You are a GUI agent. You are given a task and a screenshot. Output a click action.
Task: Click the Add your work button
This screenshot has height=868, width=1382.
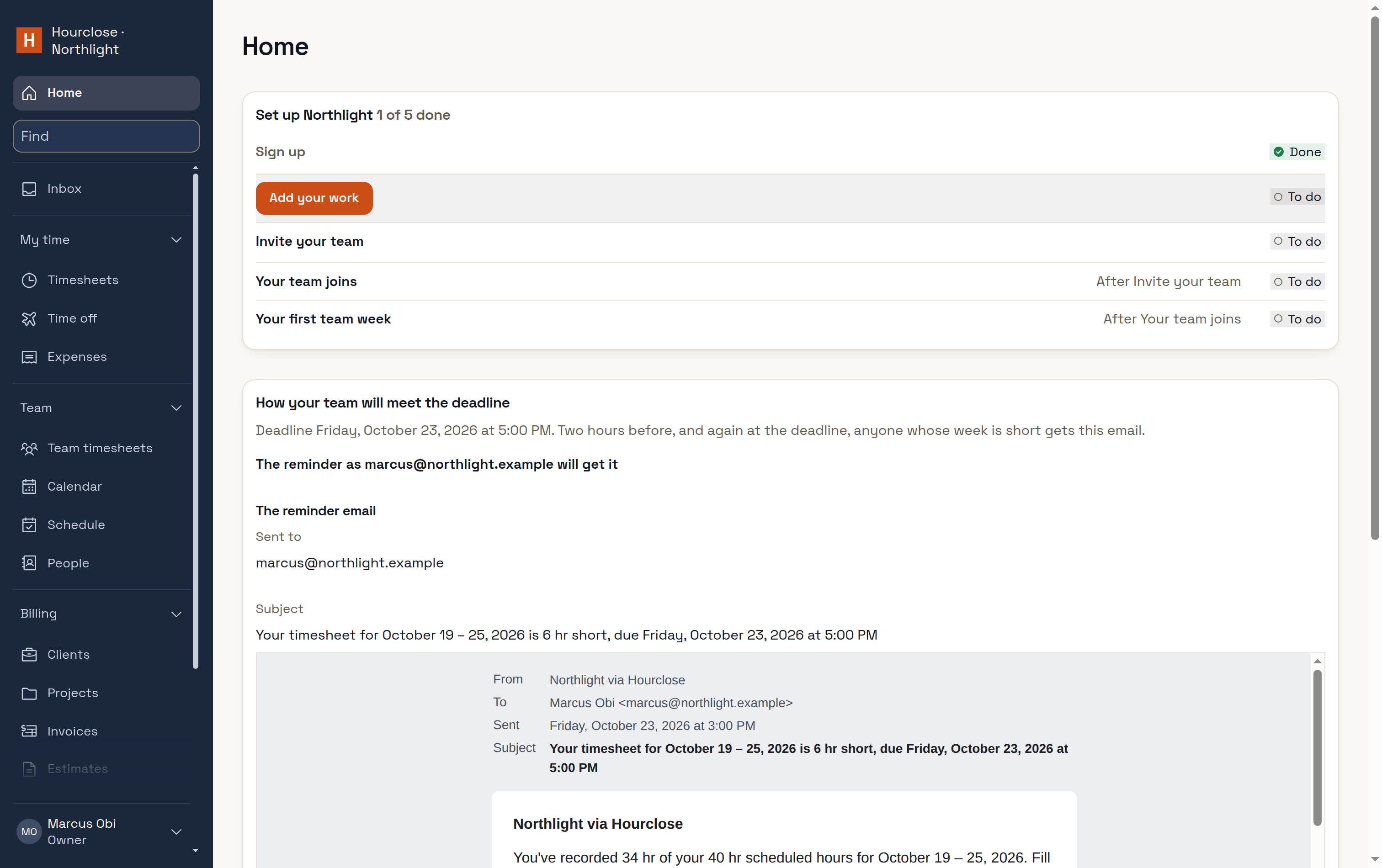(x=314, y=198)
